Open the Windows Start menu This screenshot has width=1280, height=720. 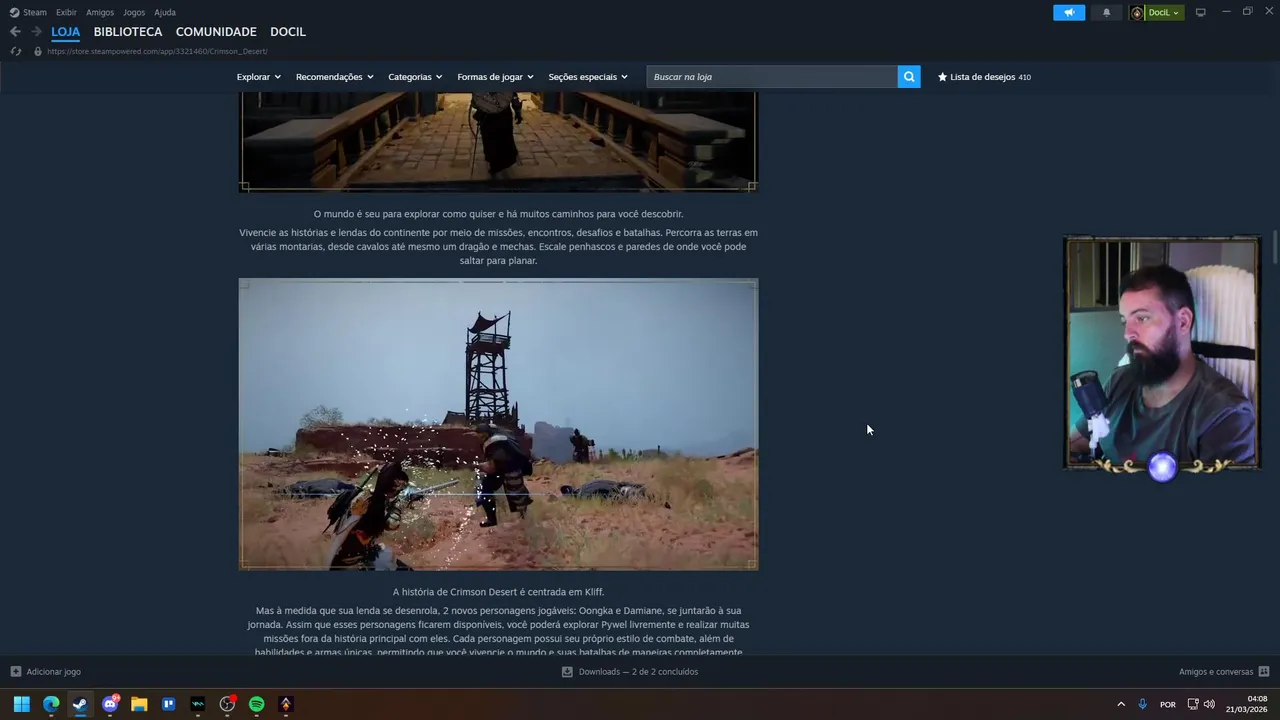click(x=21, y=704)
